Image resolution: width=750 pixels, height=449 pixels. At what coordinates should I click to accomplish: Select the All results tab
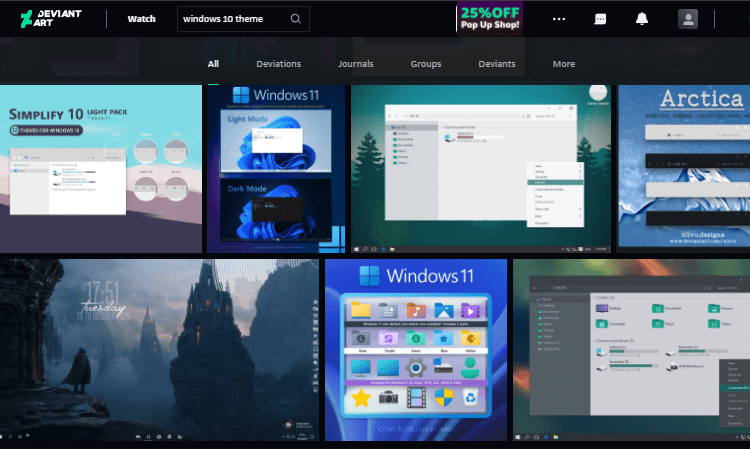(213, 64)
